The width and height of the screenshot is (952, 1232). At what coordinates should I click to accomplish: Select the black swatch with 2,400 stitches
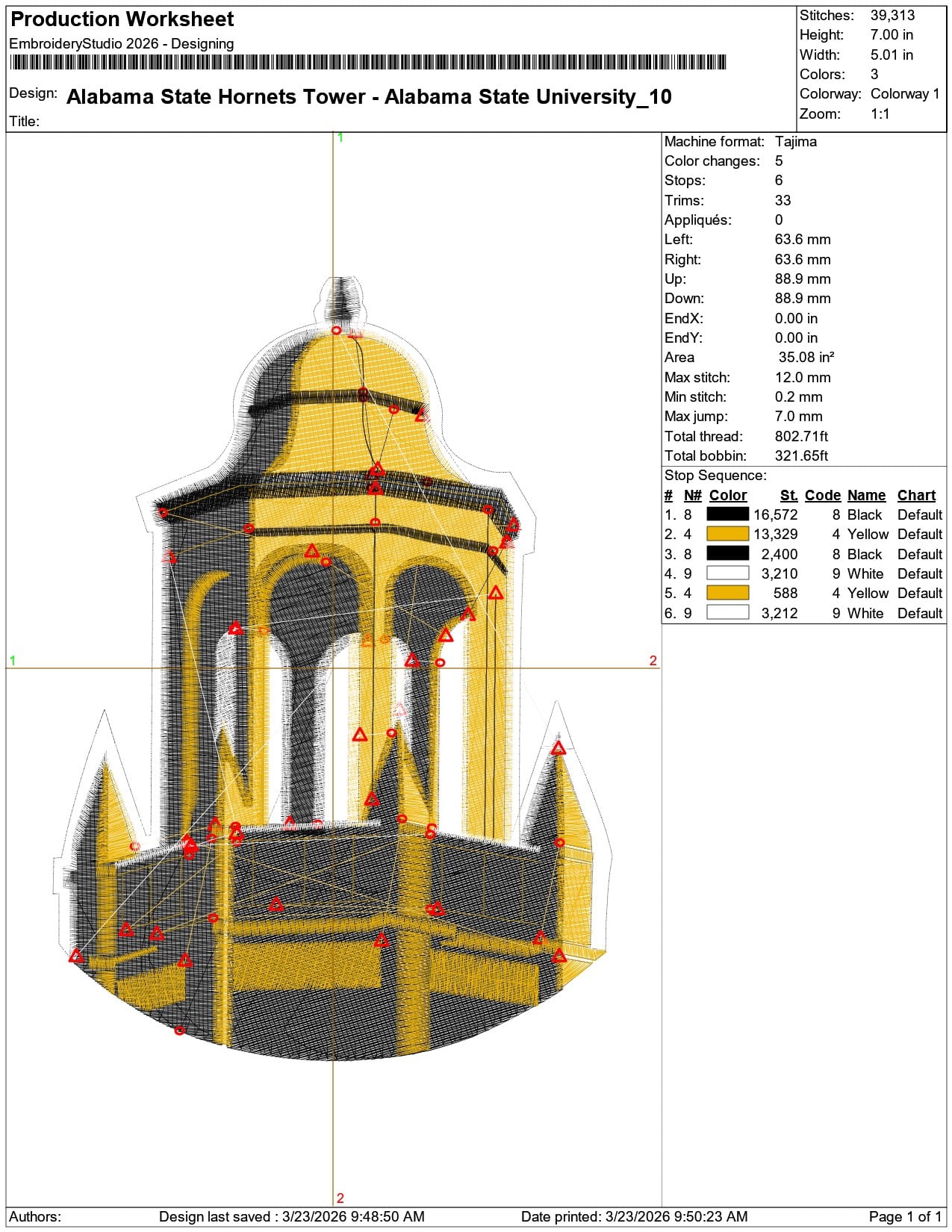coord(727,553)
